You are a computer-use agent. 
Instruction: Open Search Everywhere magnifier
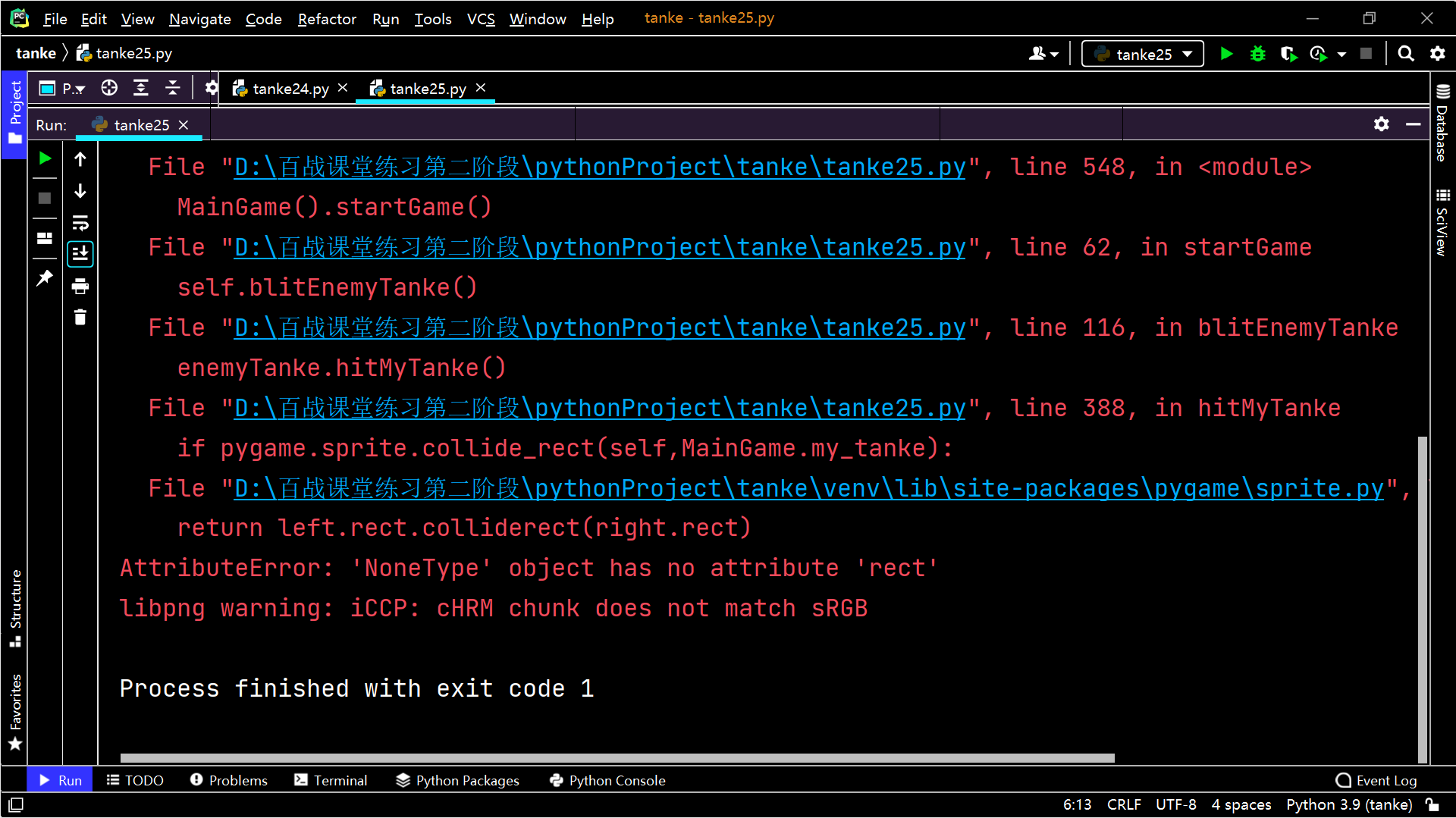[1405, 54]
